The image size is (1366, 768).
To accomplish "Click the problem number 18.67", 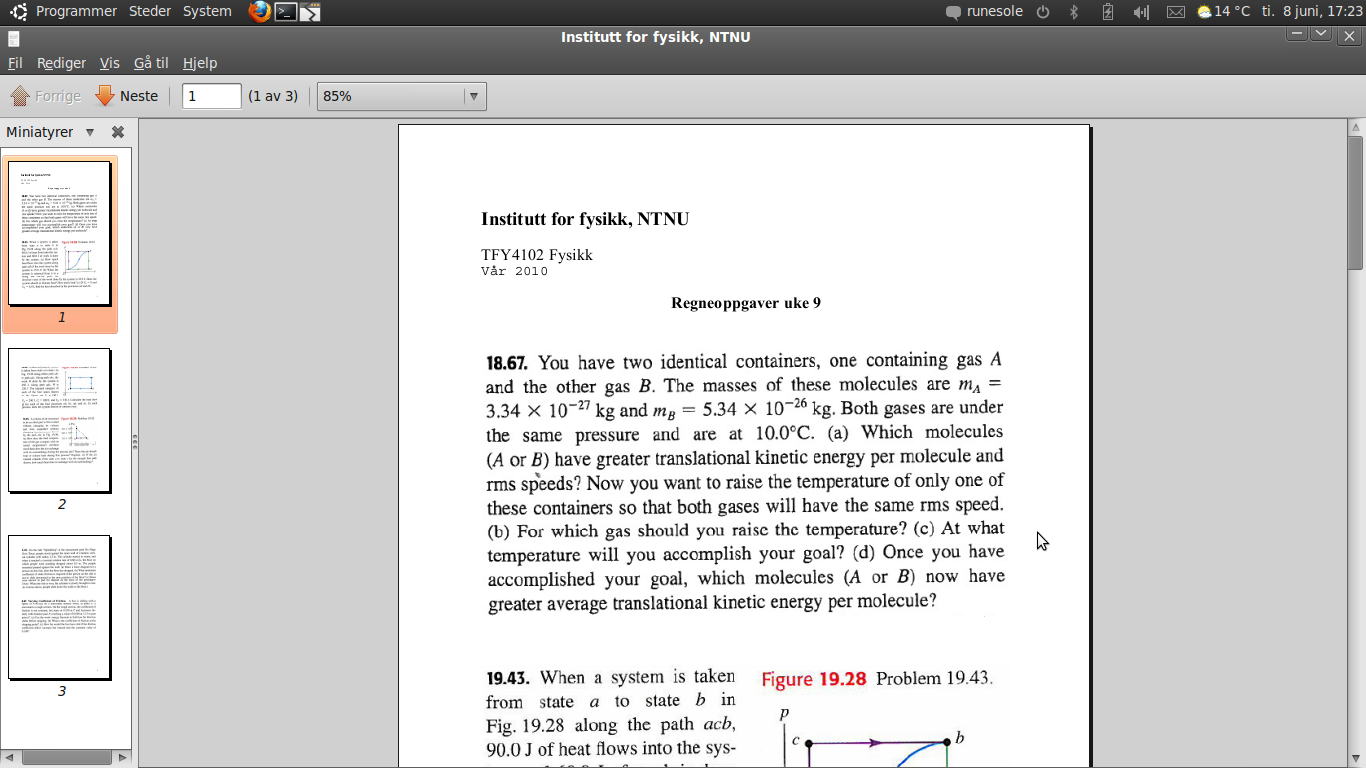I will coord(507,362).
